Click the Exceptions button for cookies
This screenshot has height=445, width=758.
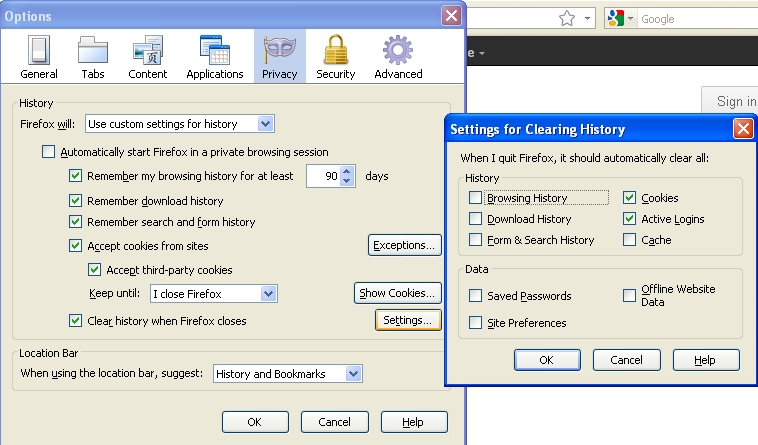[x=405, y=245]
